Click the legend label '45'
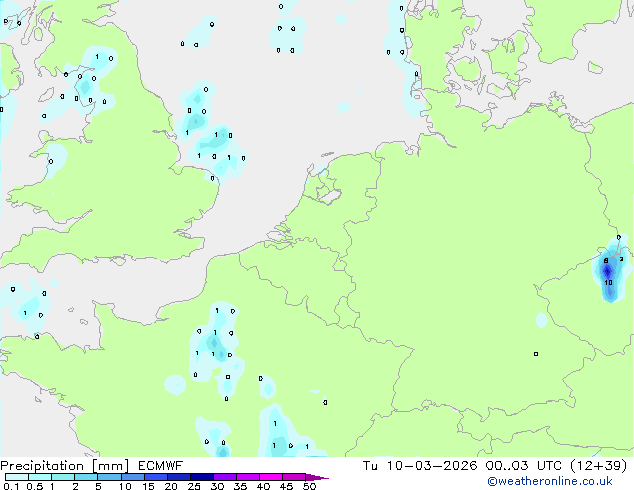This screenshot has height=490, width=634. [286, 486]
